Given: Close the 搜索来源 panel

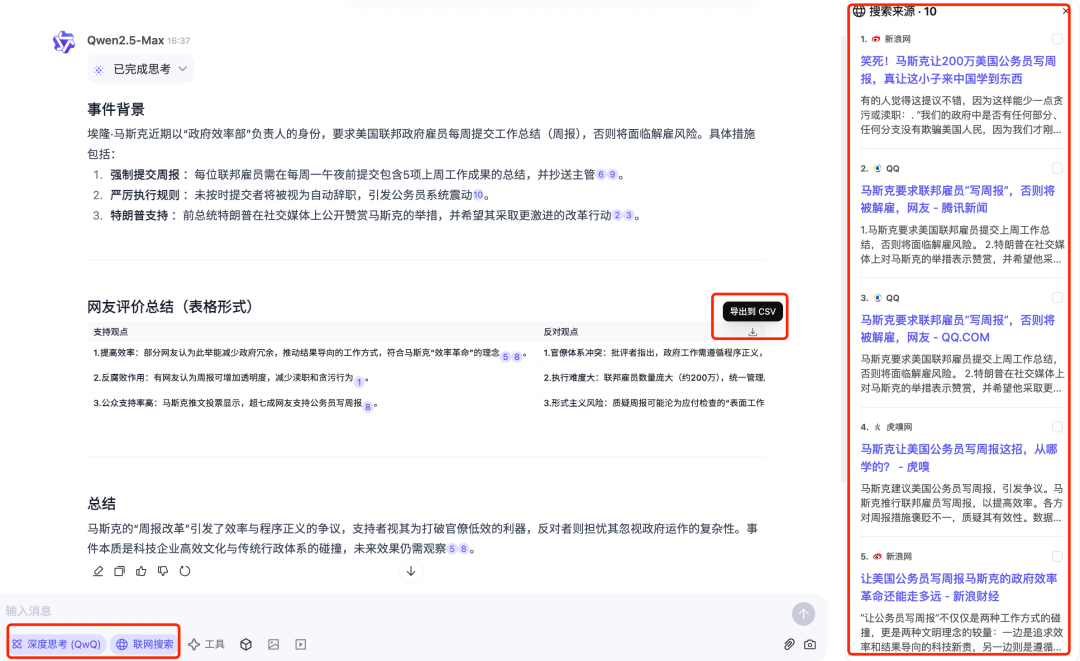Looking at the screenshot, I should coord(1066,10).
